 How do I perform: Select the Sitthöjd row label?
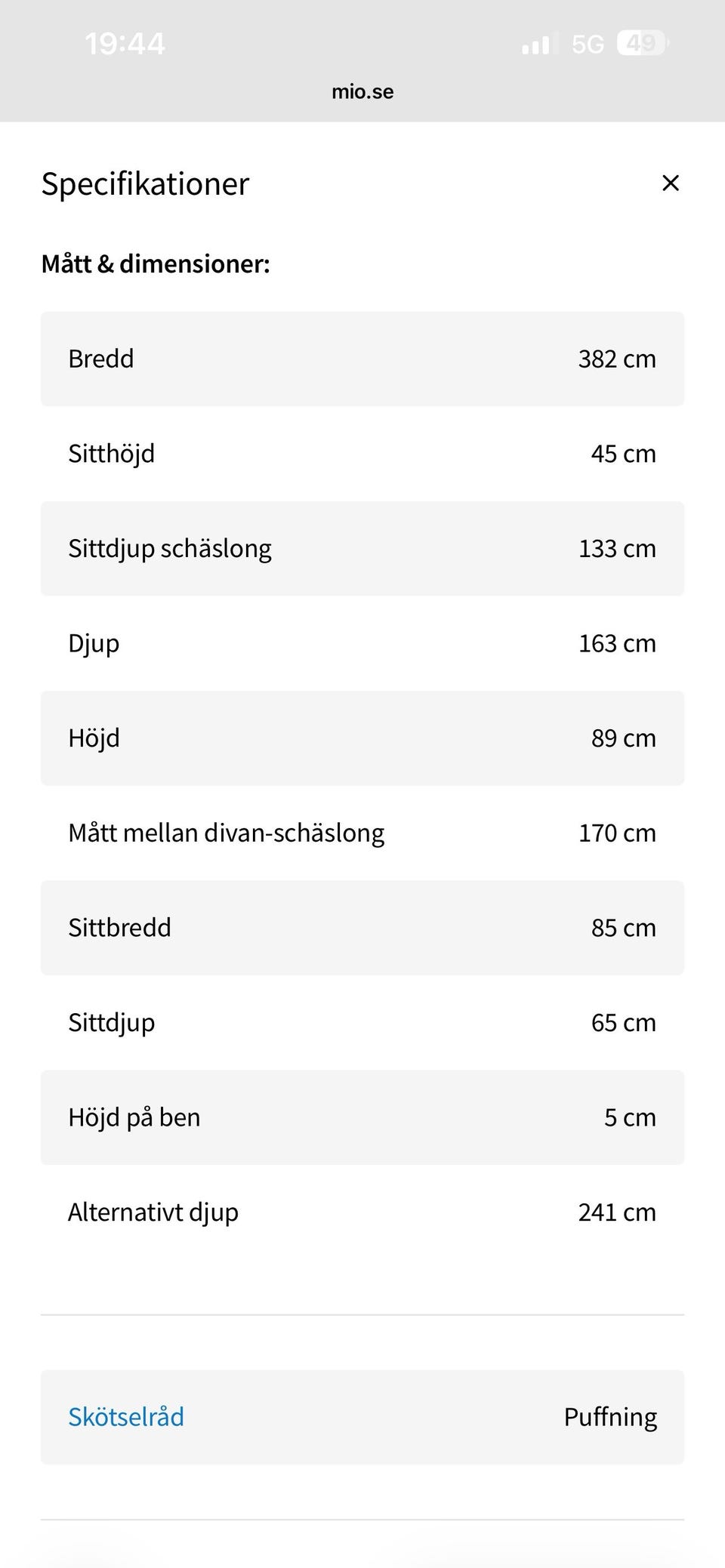112,454
